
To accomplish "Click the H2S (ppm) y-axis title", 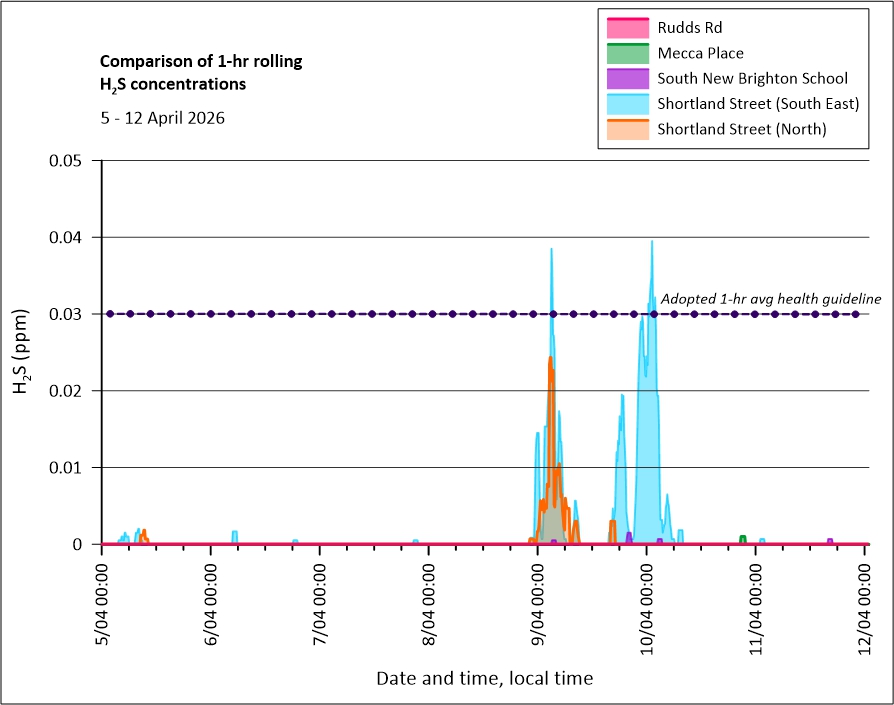I will tap(21, 352).
